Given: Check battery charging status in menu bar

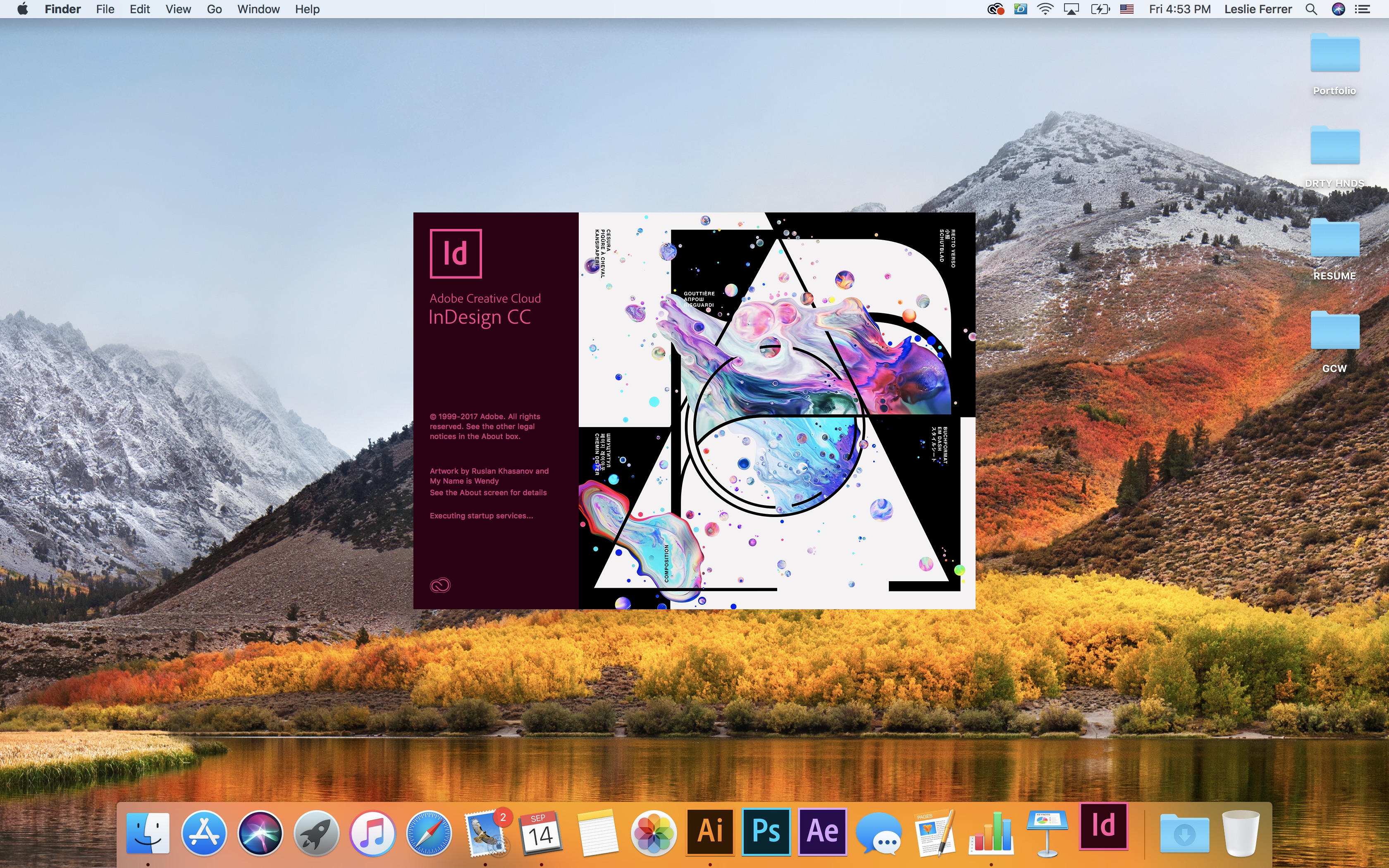Looking at the screenshot, I should coord(1100,9).
